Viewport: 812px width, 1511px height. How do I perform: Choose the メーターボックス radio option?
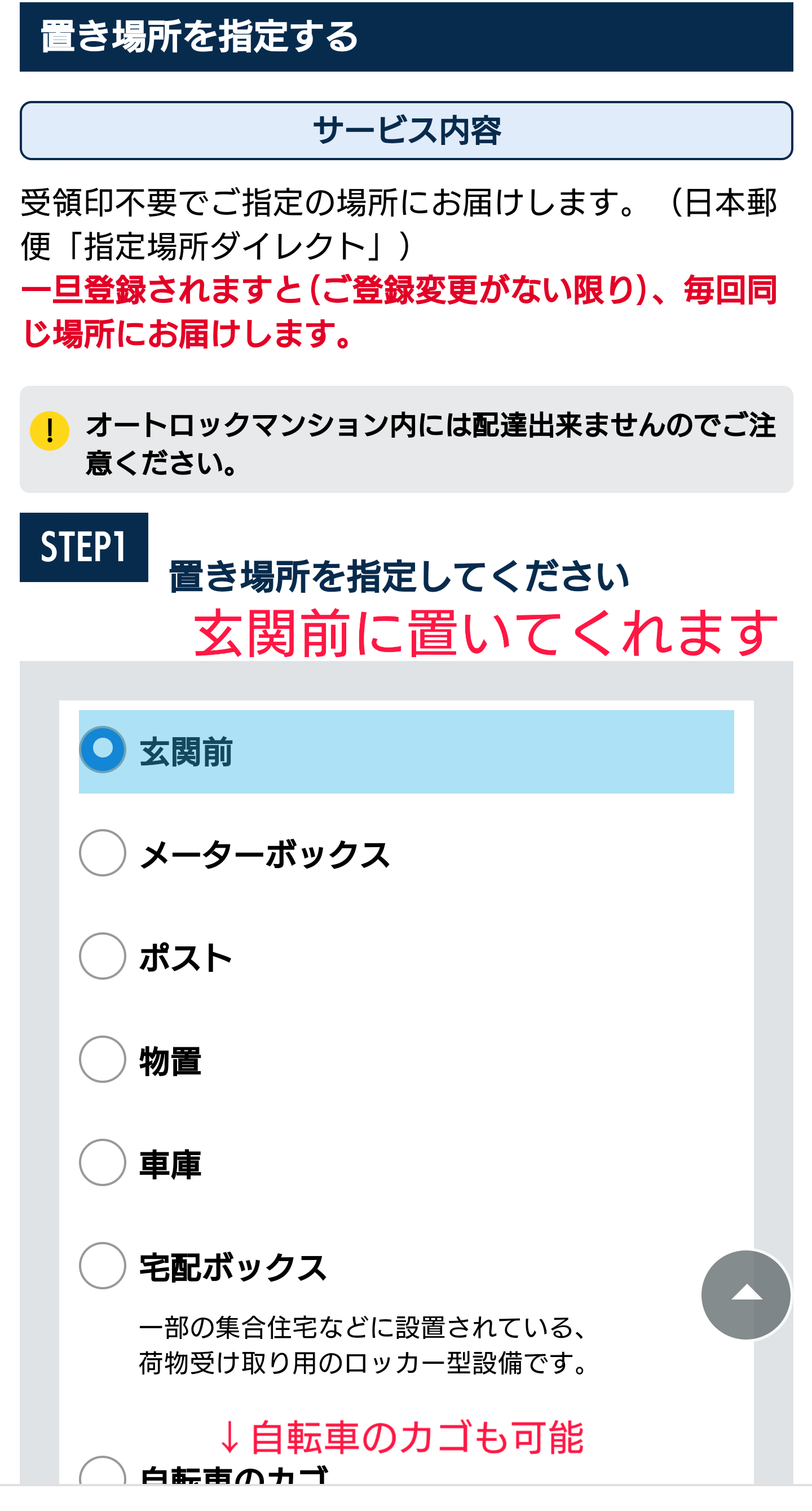click(x=103, y=853)
